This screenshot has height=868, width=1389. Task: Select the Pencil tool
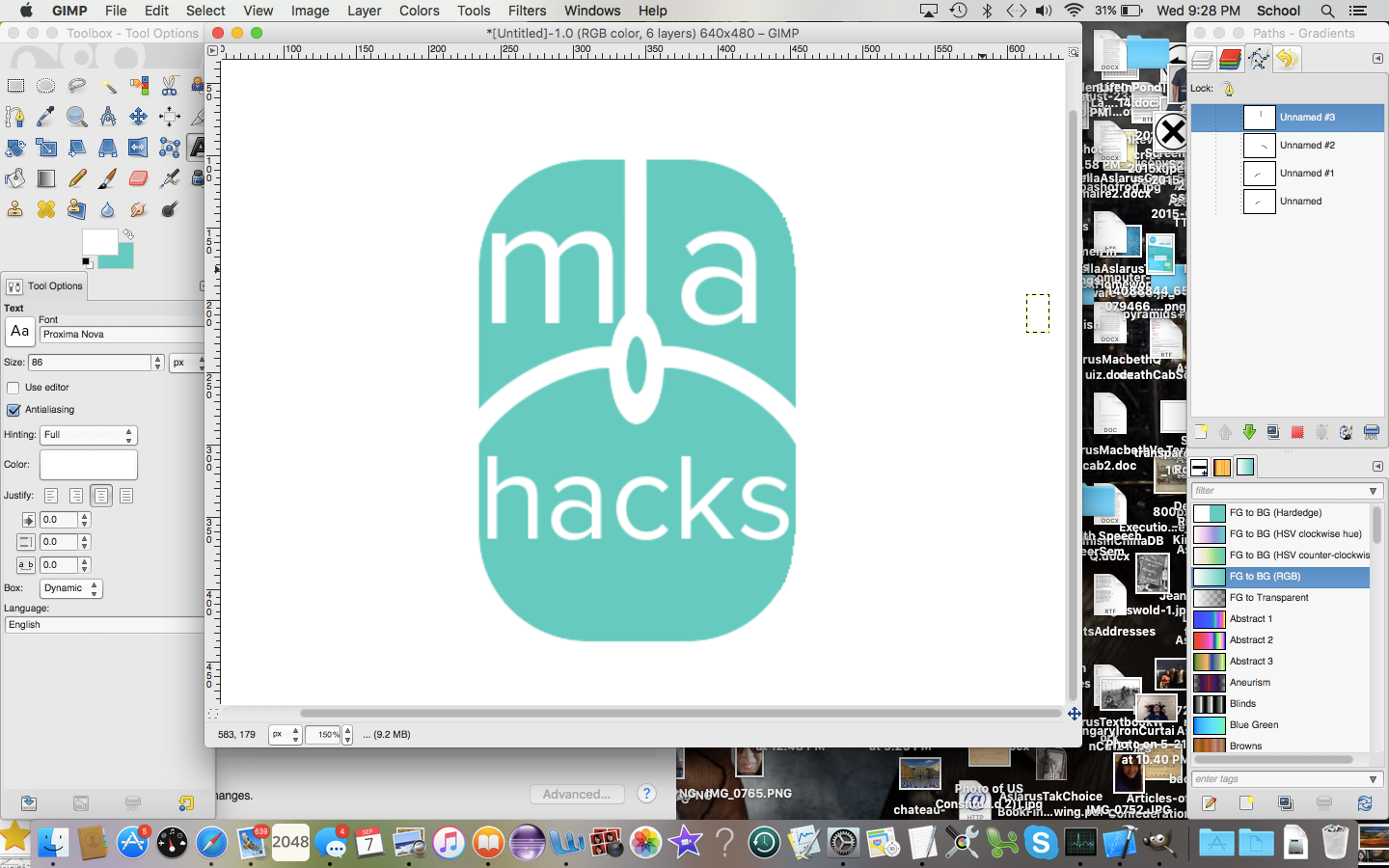click(x=77, y=178)
